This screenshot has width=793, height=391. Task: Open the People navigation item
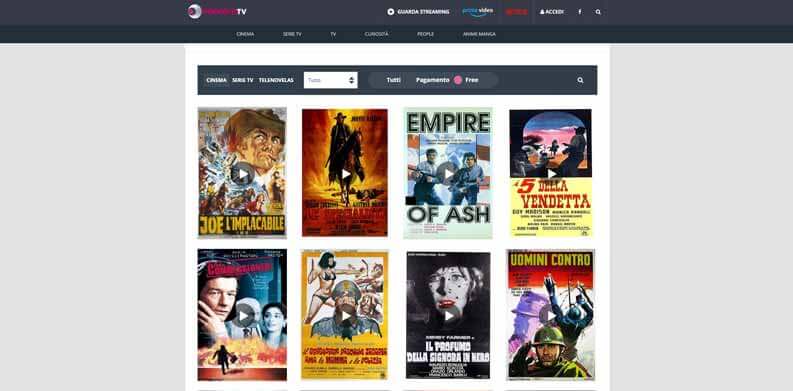tap(425, 34)
